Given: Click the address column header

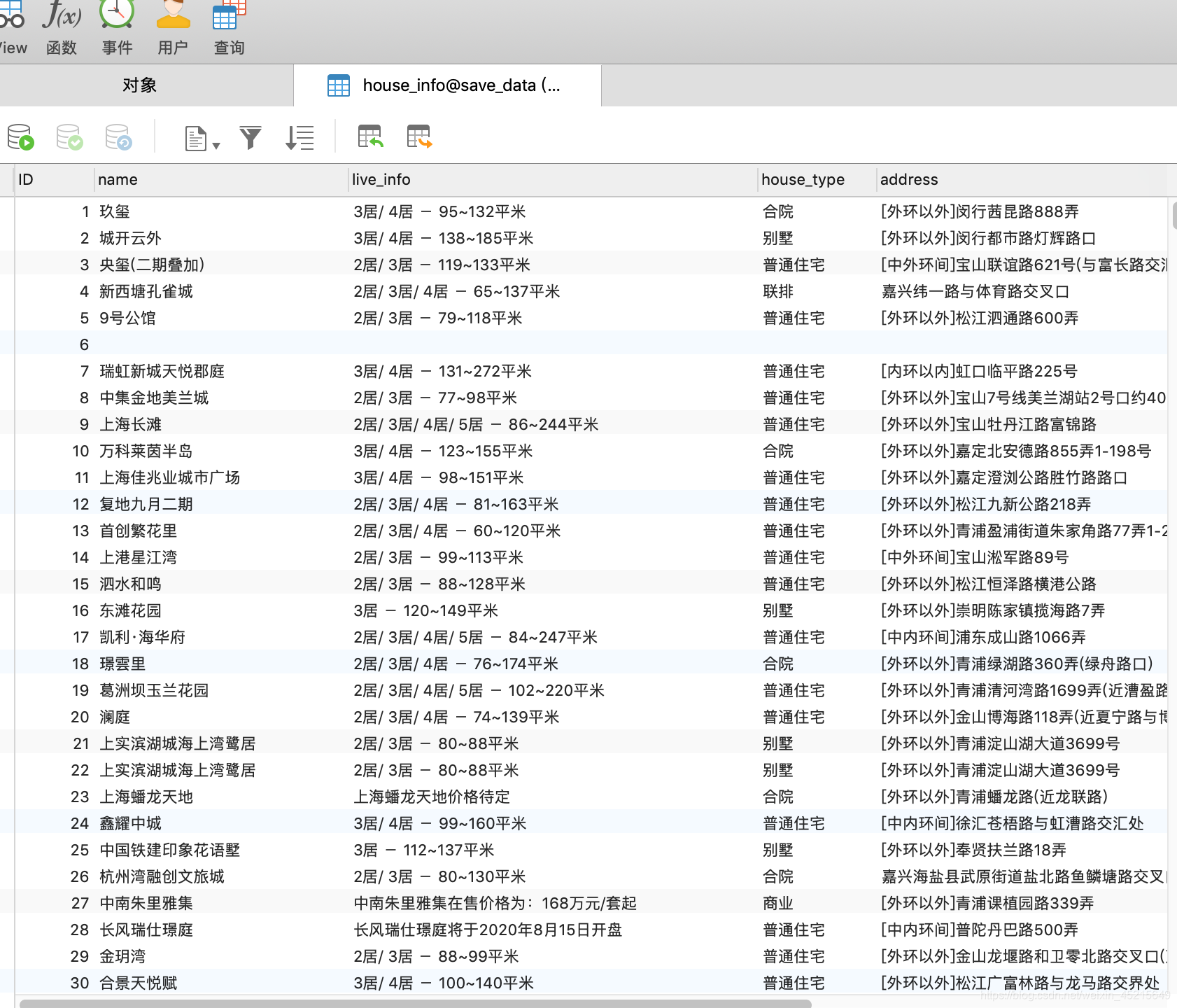Looking at the screenshot, I should tap(1022, 180).
